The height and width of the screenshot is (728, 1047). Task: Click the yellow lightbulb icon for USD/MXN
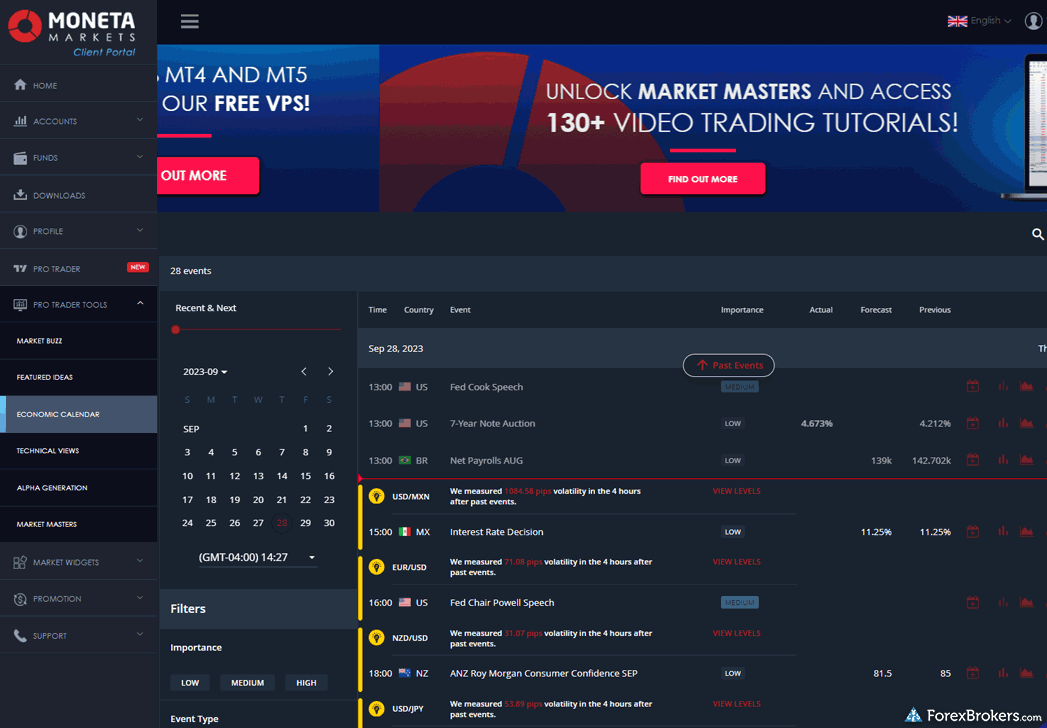tap(377, 496)
